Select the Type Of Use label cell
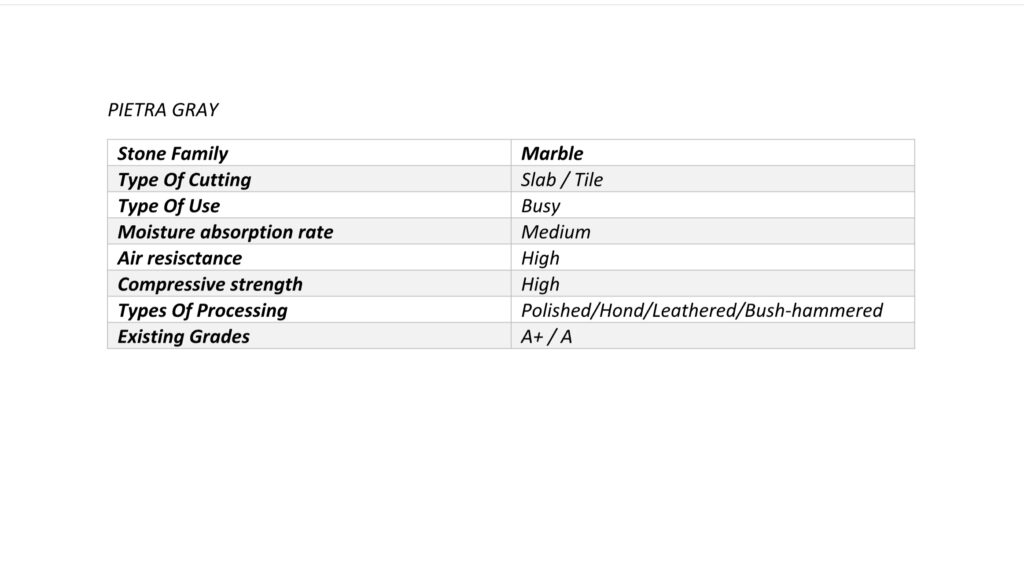Screen dimensions: 1024x571 click(168, 206)
